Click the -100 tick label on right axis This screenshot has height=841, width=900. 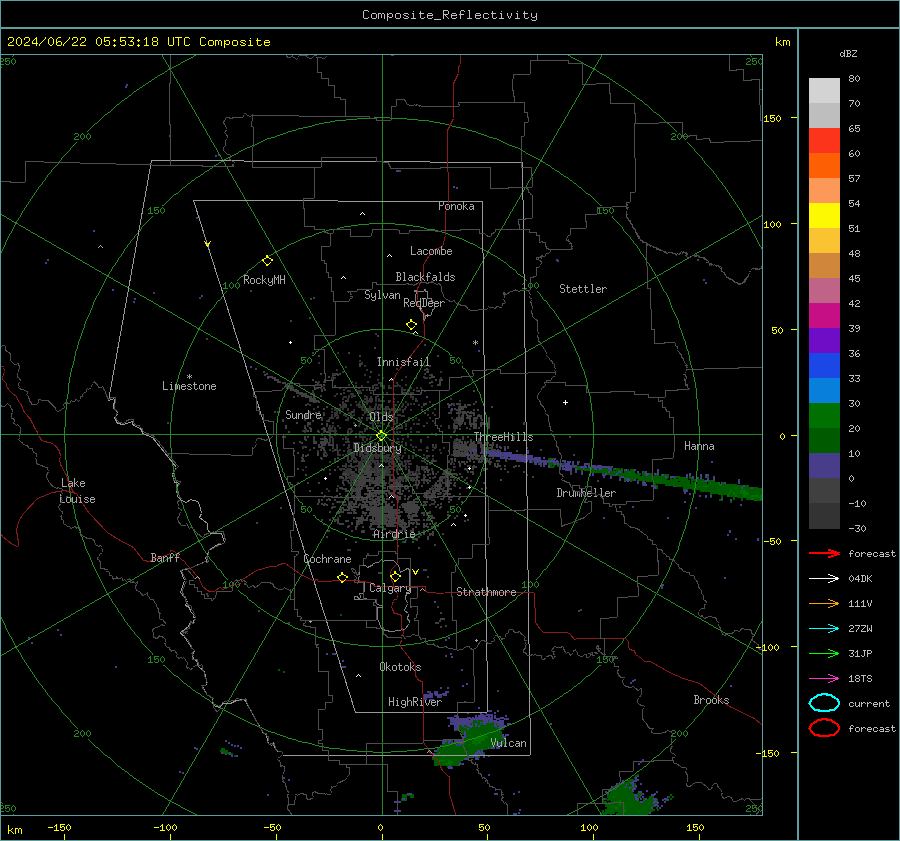pos(767,647)
